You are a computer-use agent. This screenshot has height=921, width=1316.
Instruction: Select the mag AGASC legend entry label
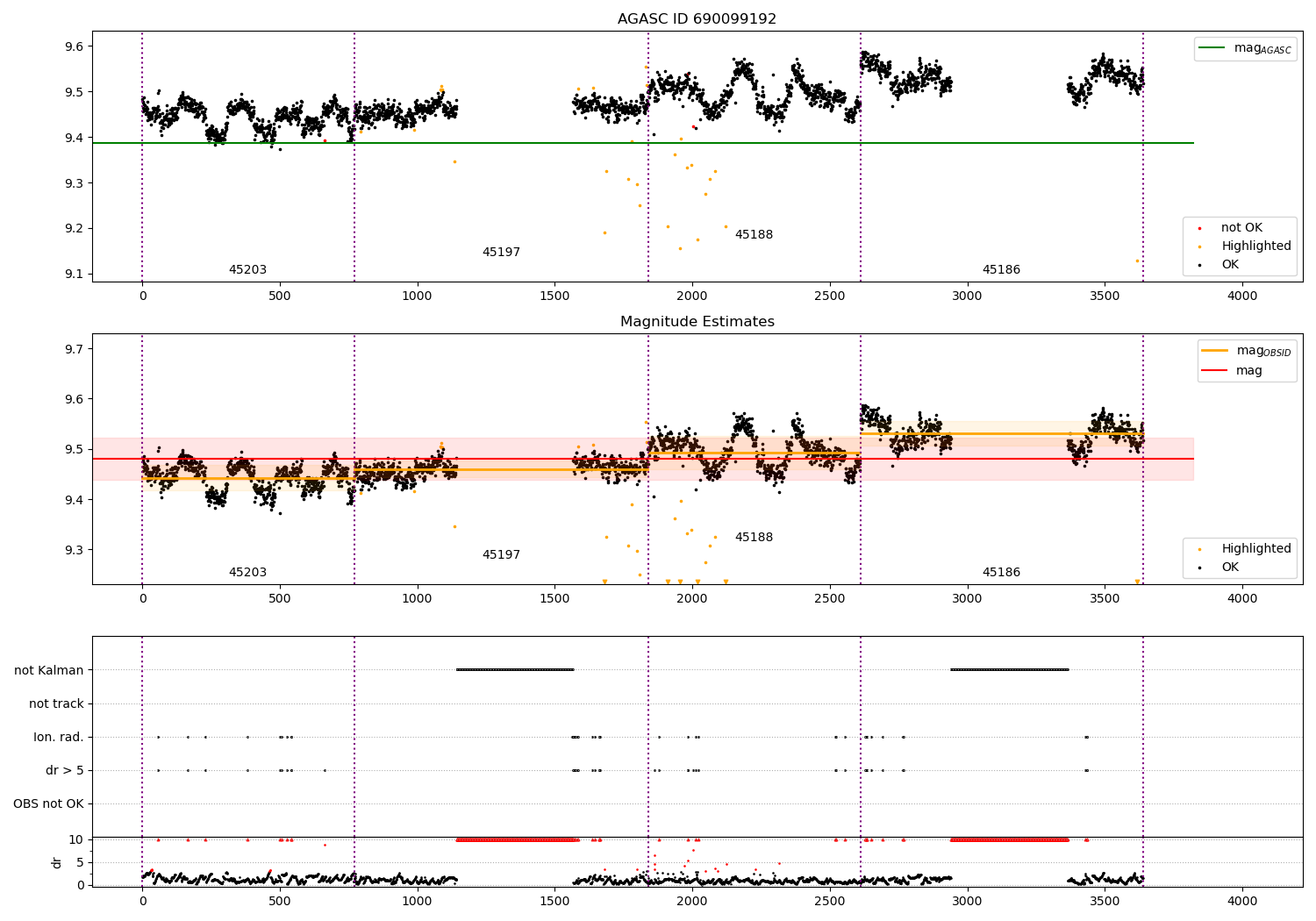tap(1262, 48)
